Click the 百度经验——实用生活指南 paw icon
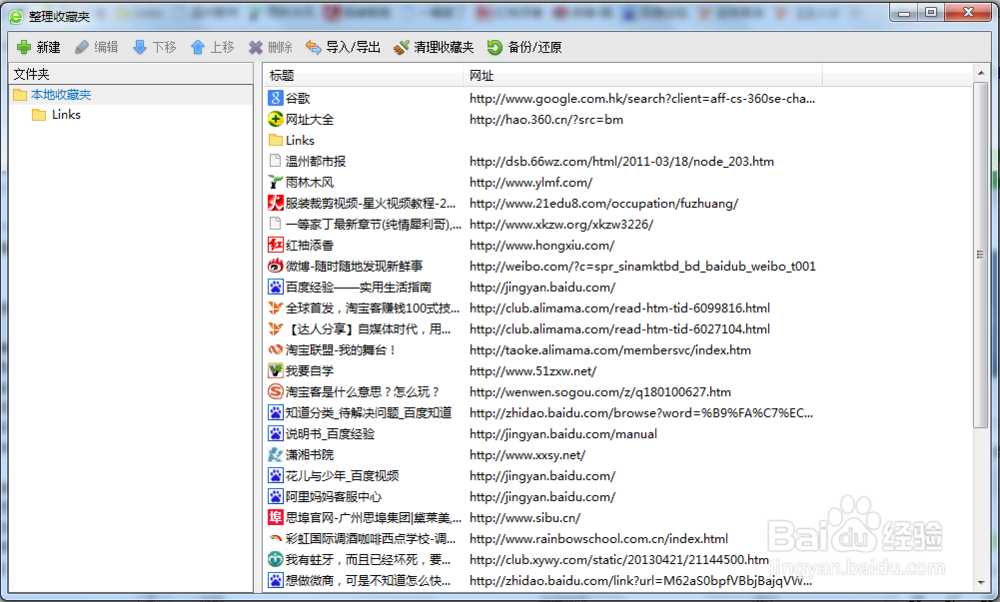This screenshot has width=1000, height=602. 276,287
